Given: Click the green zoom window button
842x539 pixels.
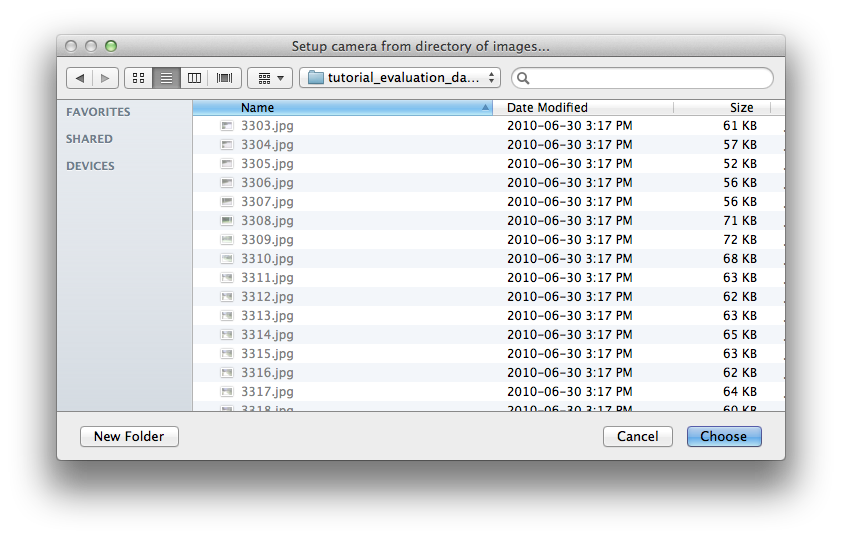Looking at the screenshot, I should coord(111,46).
